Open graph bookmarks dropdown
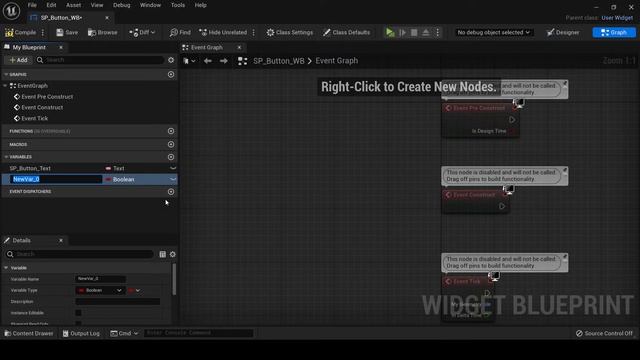 (189, 61)
